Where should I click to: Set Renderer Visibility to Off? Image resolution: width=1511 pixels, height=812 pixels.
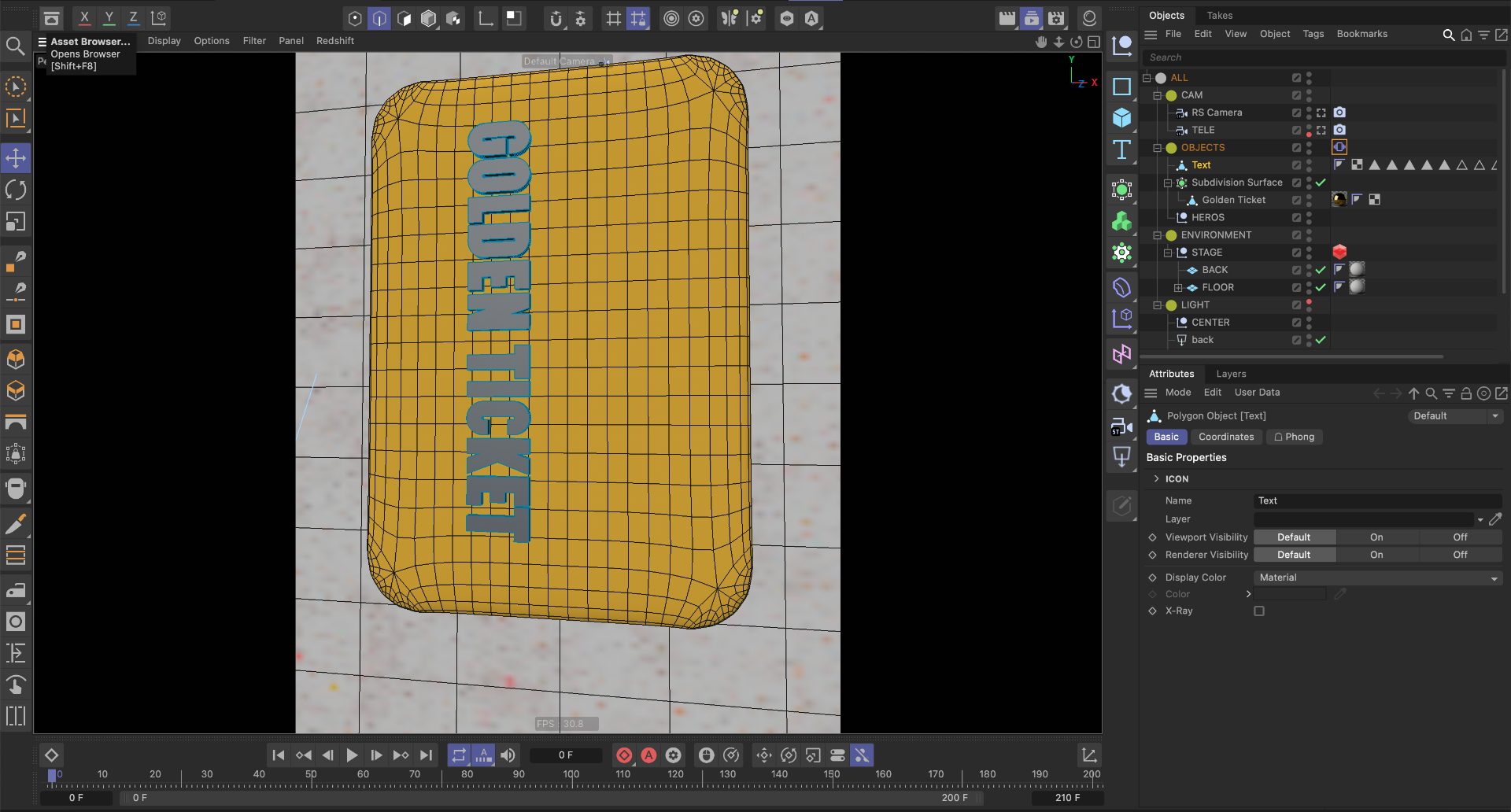1461,555
